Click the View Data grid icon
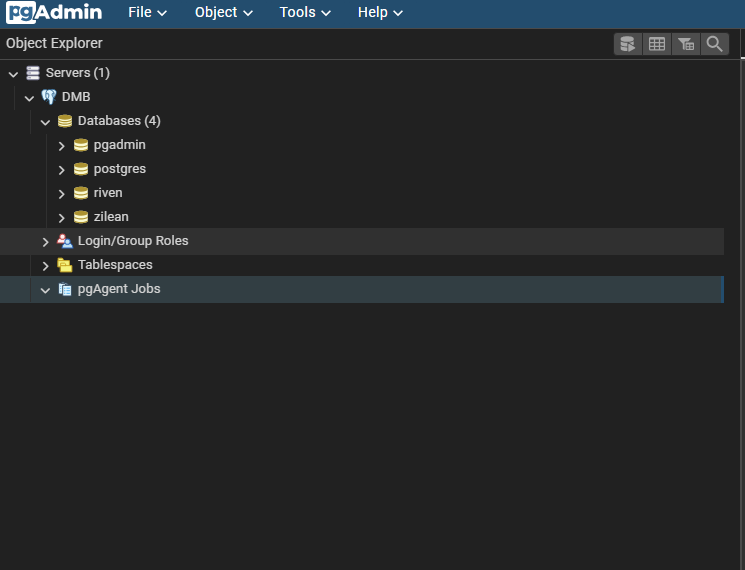 (657, 44)
